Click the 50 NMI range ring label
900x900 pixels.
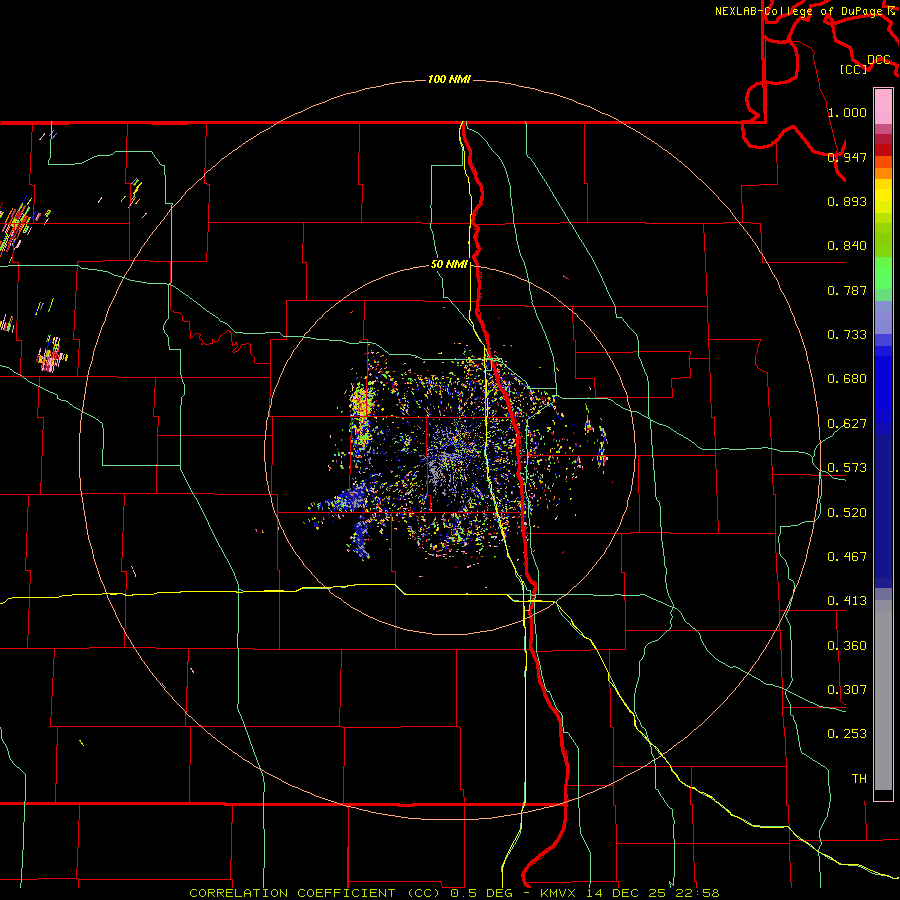click(449, 264)
